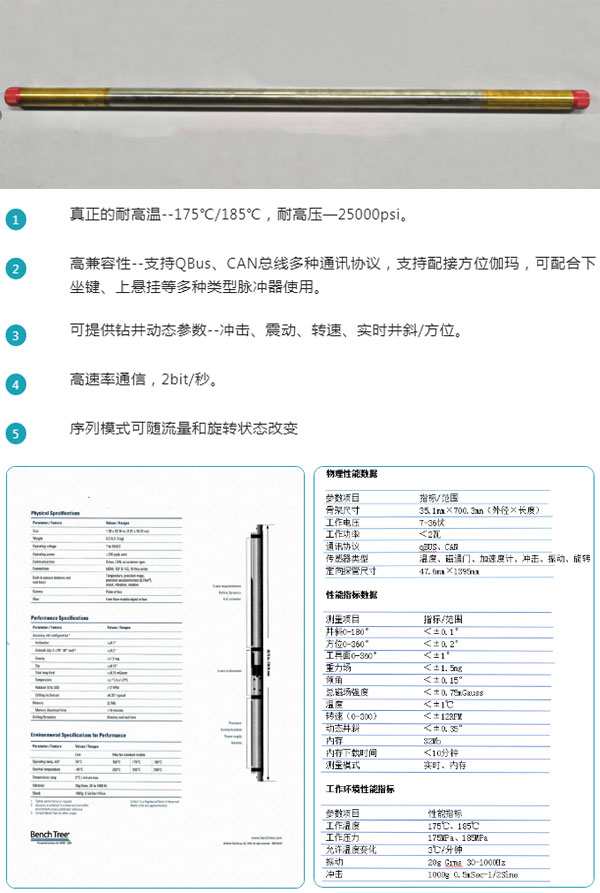Click the numbered circle 2 icon
Screen dimensions: 600x893
tap(17, 269)
